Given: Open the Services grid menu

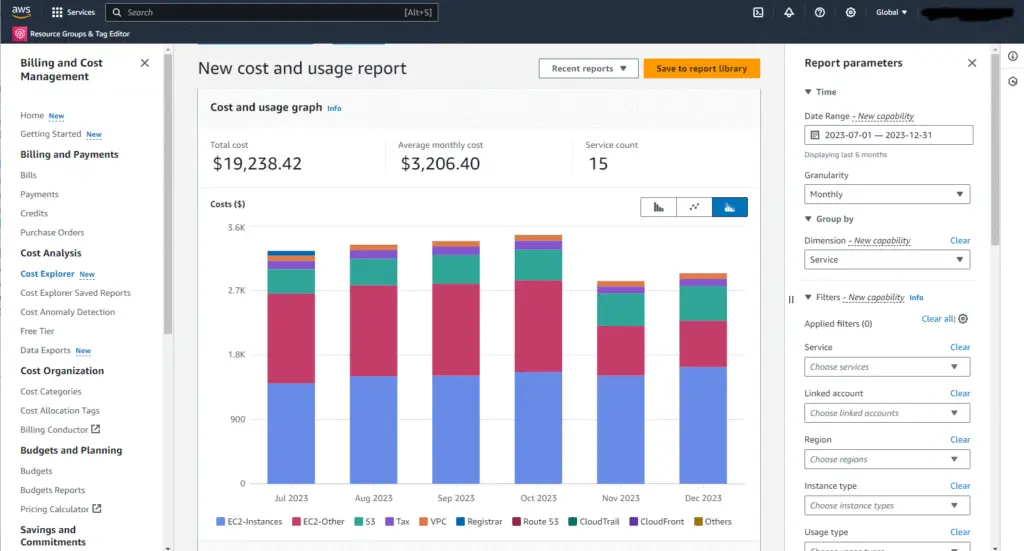Looking at the screenshot, I should click(73, 12).
